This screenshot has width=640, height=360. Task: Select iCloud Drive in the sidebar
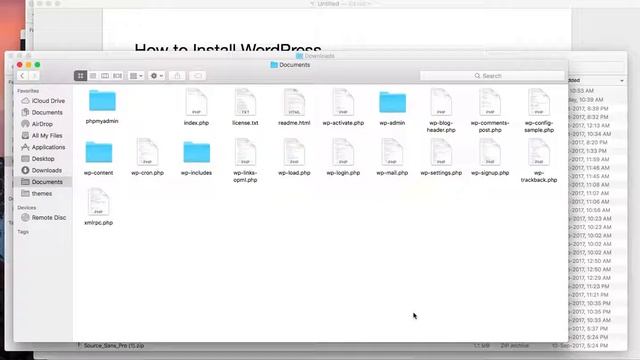[x=43, y=101]
